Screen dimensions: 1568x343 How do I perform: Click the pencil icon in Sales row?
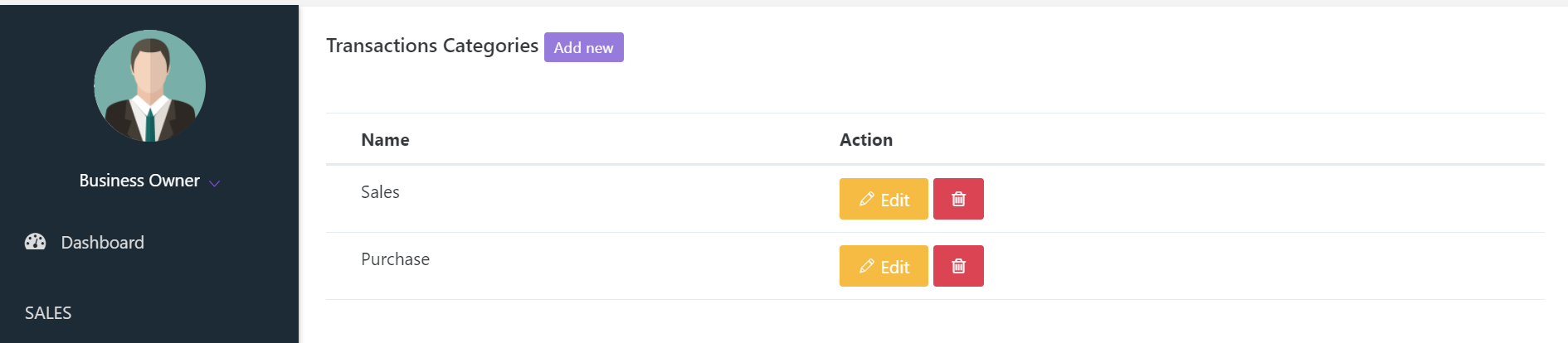[x=867, y=199]
